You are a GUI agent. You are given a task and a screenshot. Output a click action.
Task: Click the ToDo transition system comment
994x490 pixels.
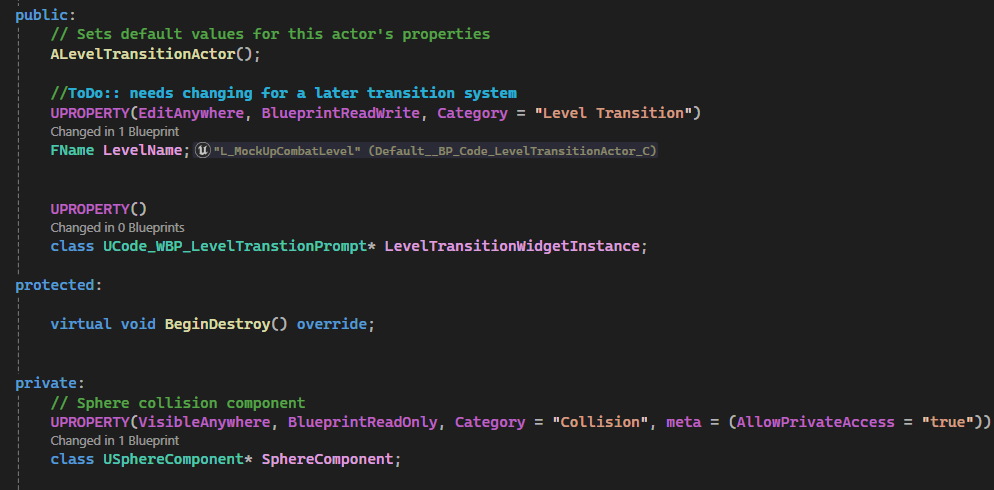tap(283, 93)
